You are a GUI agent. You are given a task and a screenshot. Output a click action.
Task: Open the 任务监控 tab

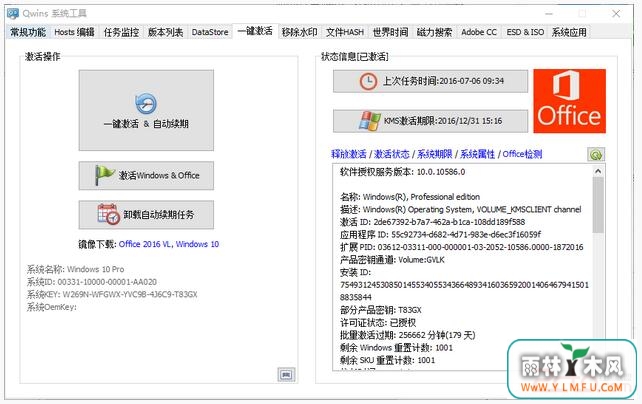(121, 32)
